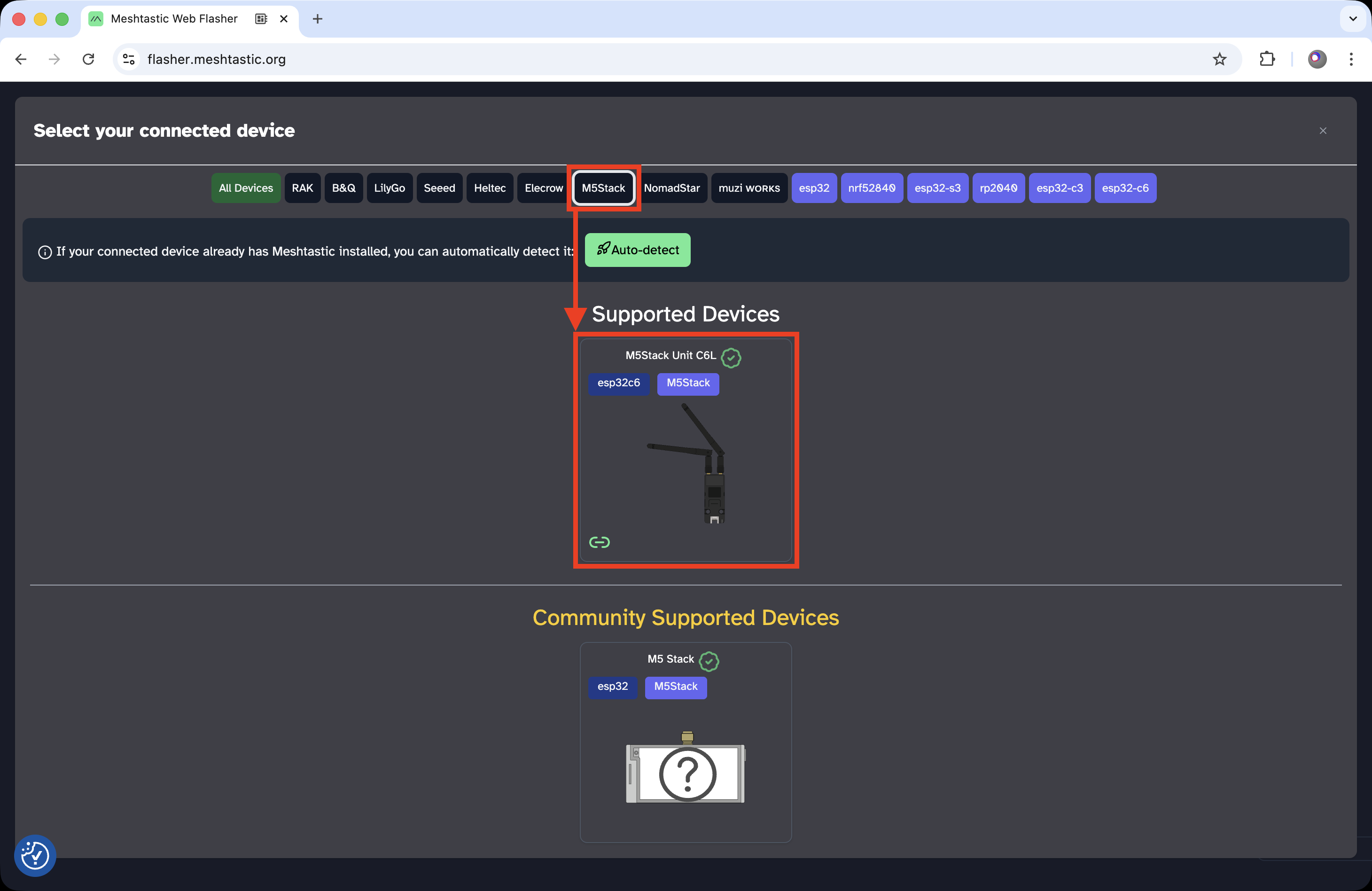1372x891 pixels.
Task: Select the Heltec vendor filter
Action: [x=490, y=188]
